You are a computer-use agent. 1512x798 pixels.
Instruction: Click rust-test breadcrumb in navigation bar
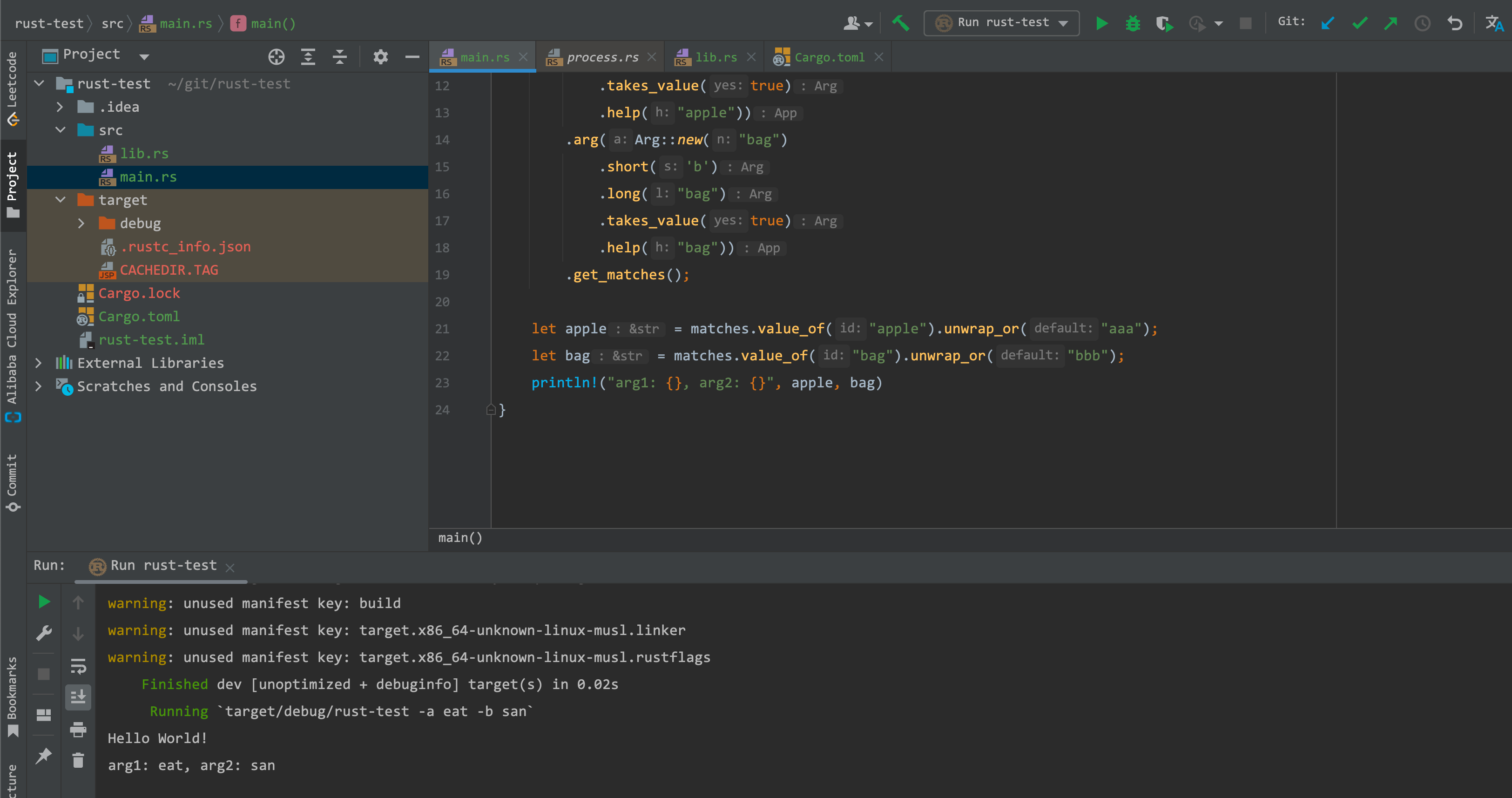click(x=49, y=23)
